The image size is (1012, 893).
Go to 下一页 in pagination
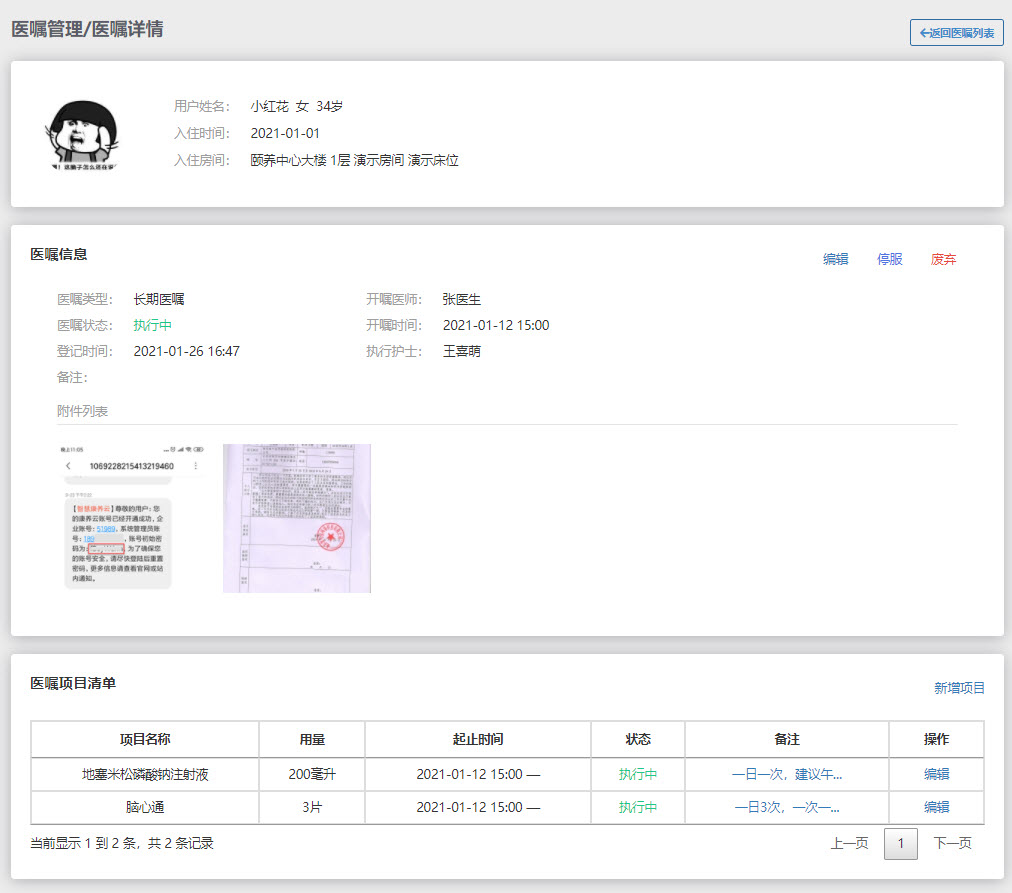click(x=952, y=843)
